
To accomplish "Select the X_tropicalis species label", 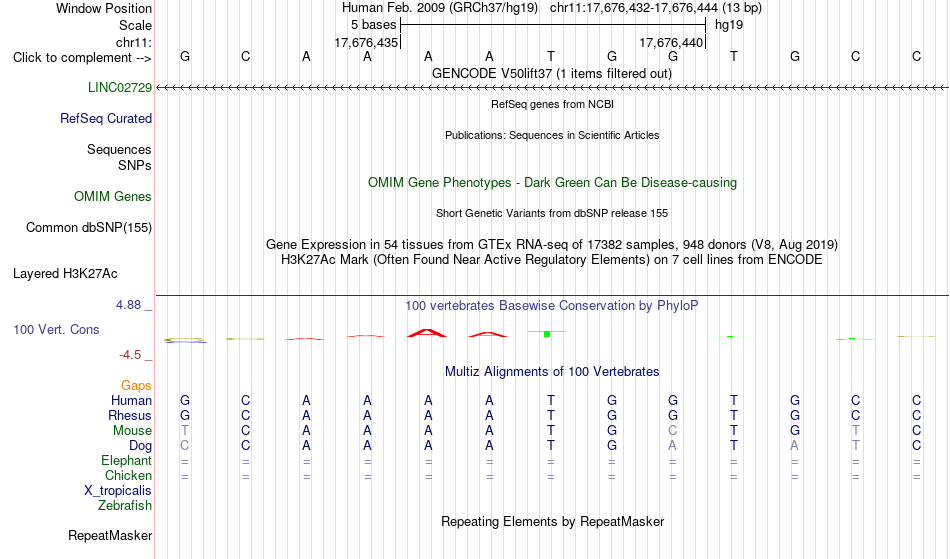I will tap(118, 491).
